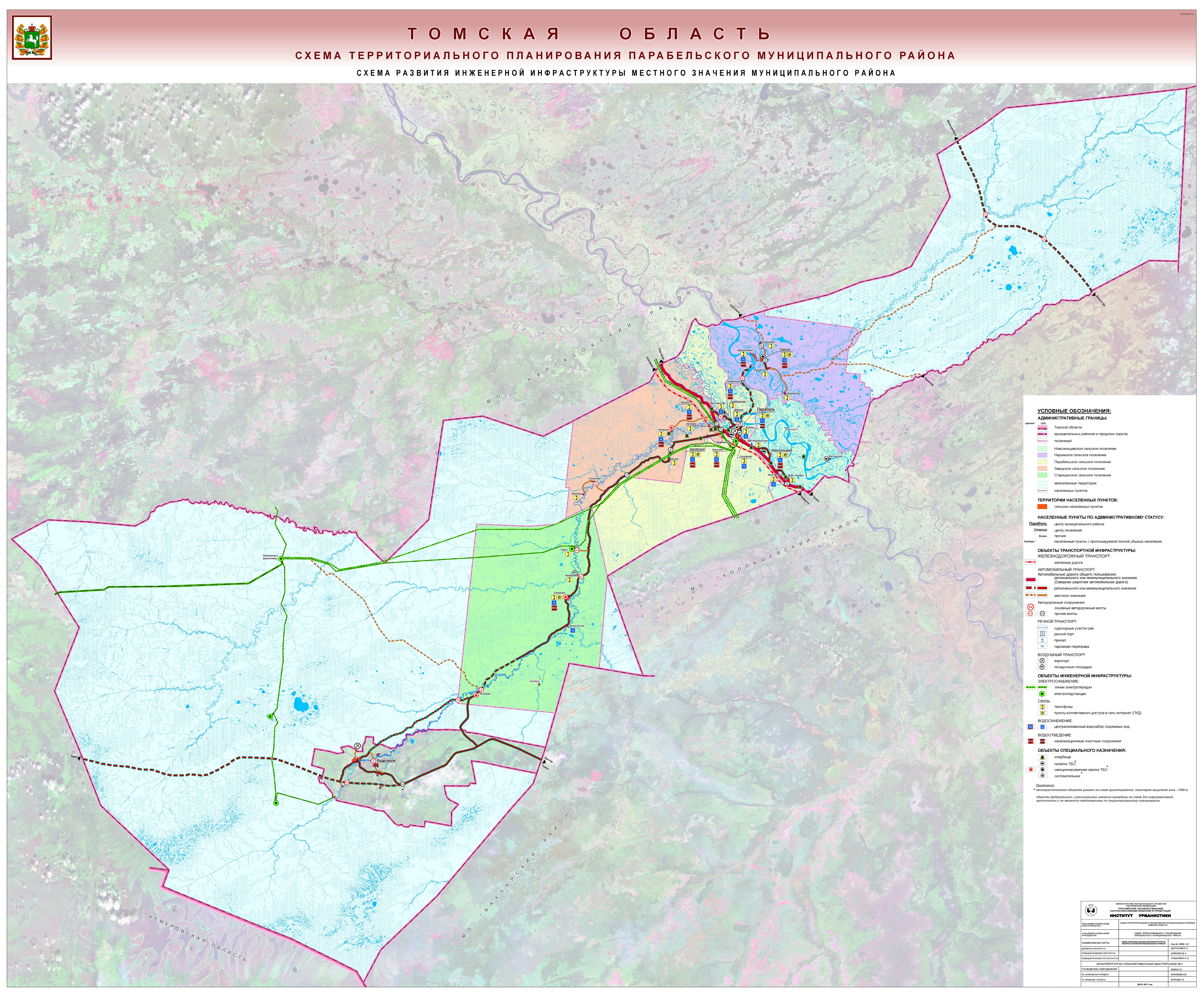Screen dimensions: 1204x996
Task: Click the 'УСЛОВНЫЕ ОБОЗНАЧЕНИЯ:' legend heading
Action: [1074, 411]
